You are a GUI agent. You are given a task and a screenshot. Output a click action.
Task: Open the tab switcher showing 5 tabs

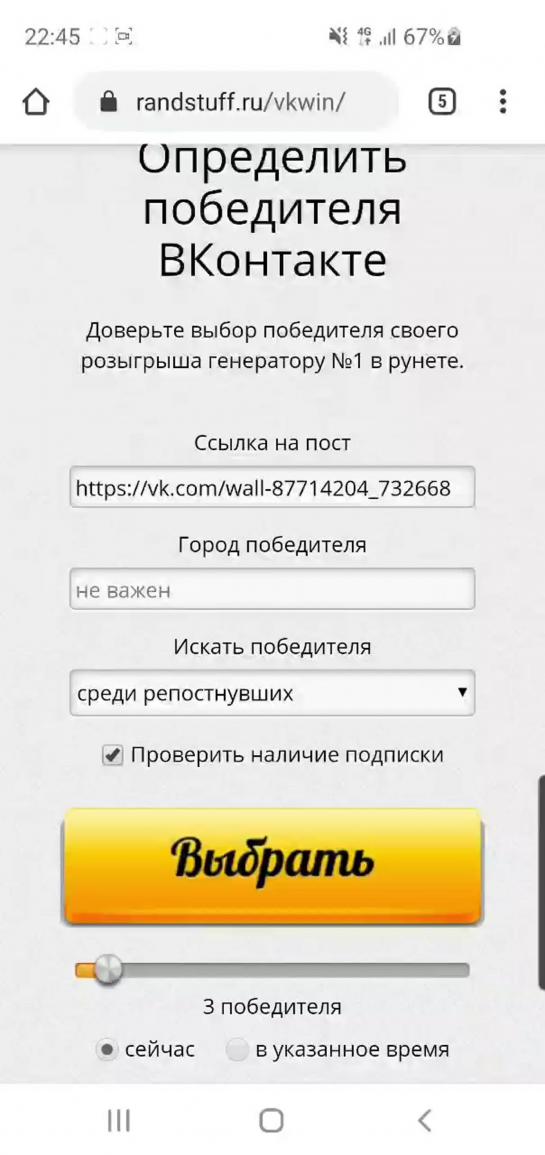click(x=442, y=102)
